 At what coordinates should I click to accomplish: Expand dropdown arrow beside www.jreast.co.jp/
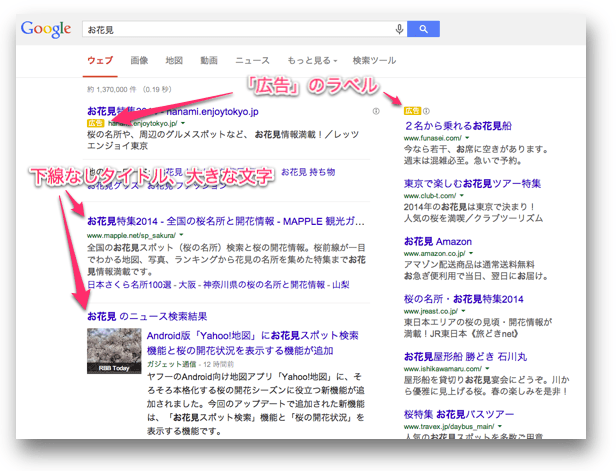pos(464,311)
